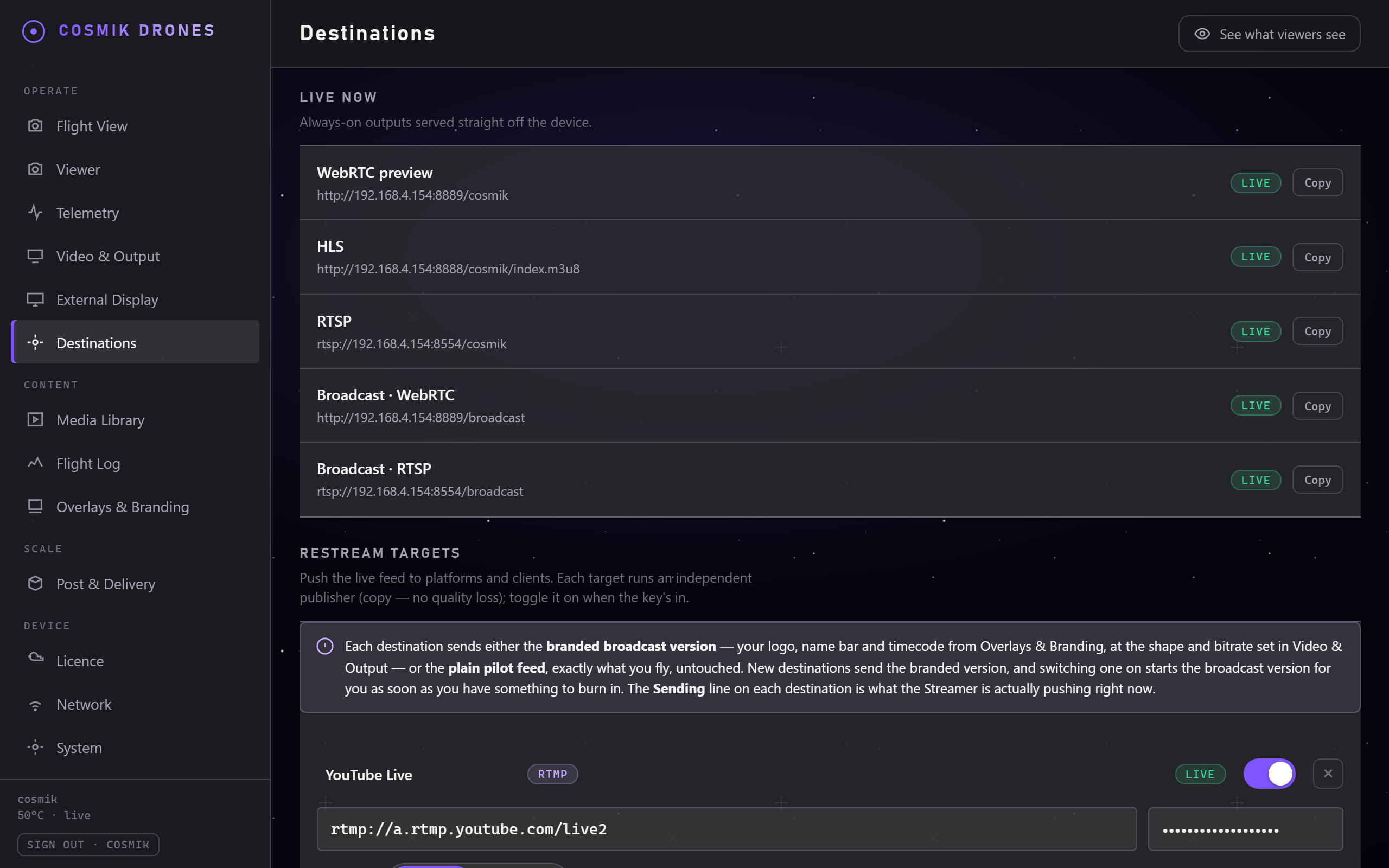Edit the YouTube RTMP server URL field
1389x868 pixels.
[727, 829]
